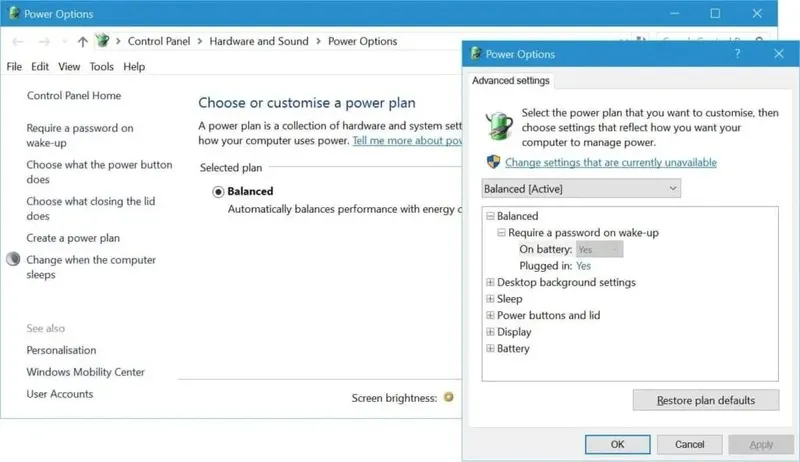Expand the Sleep tree node
Screen dimensions: 800x462
490,299
